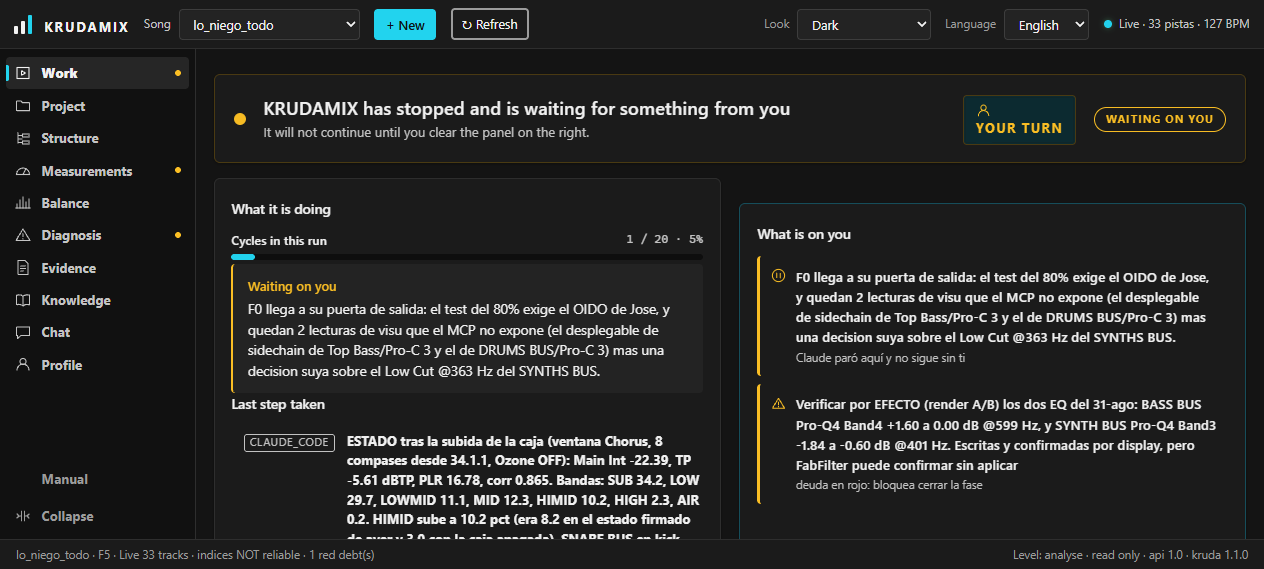Image resolution: width=1264 pixels, height=569 pixels.
Task: Click 'deuda en rojo: bloquea cerrar la fase'
Action: pyautogui.click(x=889, y=485)
